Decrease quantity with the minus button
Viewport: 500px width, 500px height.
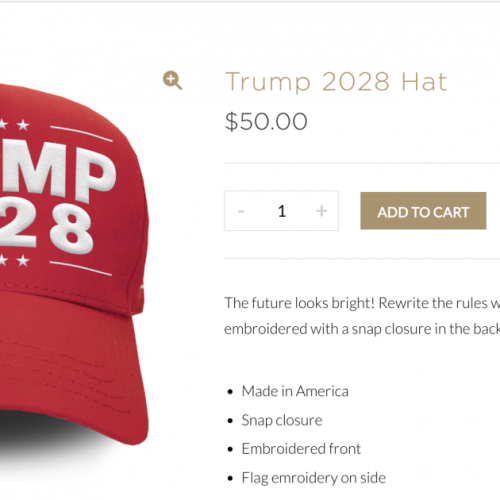point(241,211)
